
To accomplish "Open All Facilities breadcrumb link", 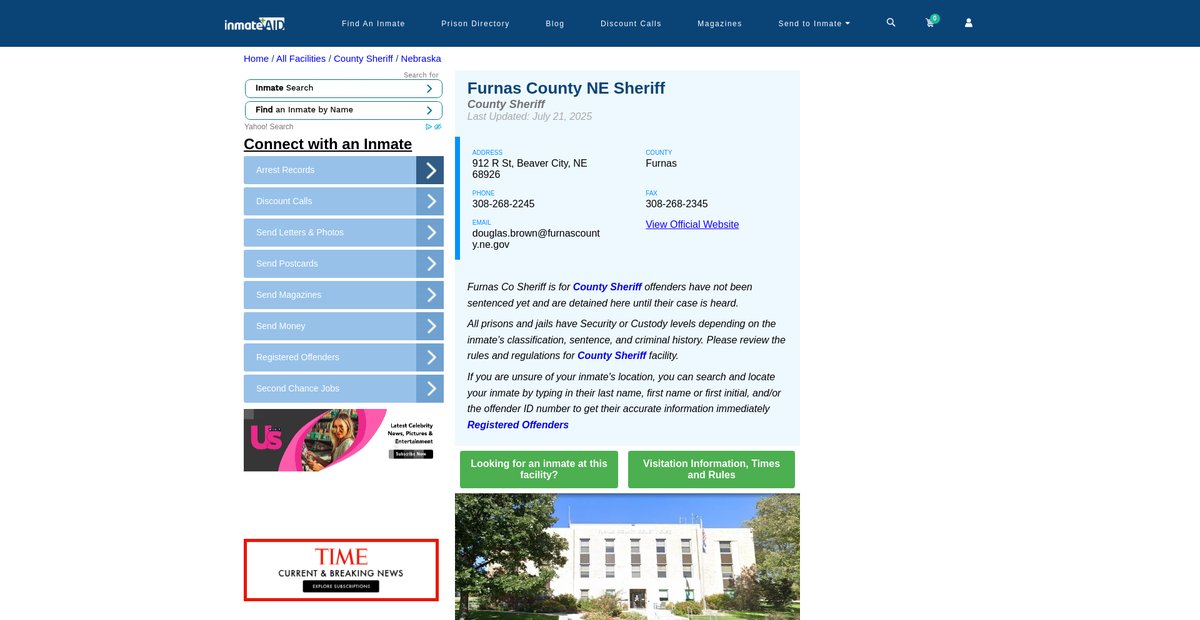I will pyautogui.click(x=301, y=59).
